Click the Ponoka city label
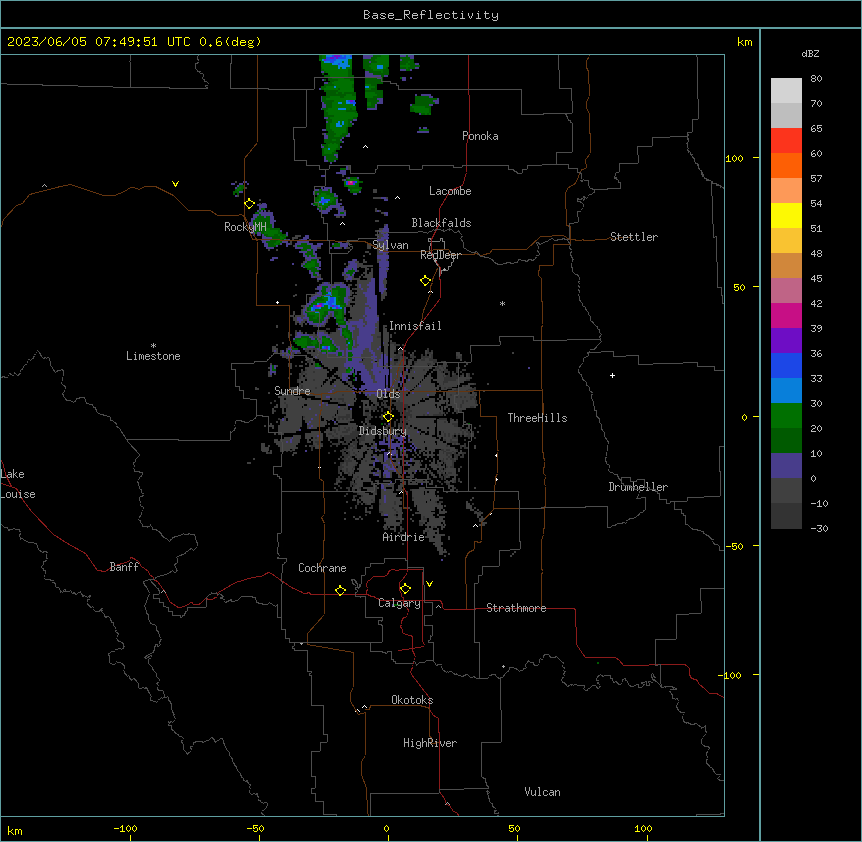Viewport: 862px width, 842px height. coord(480,136)
